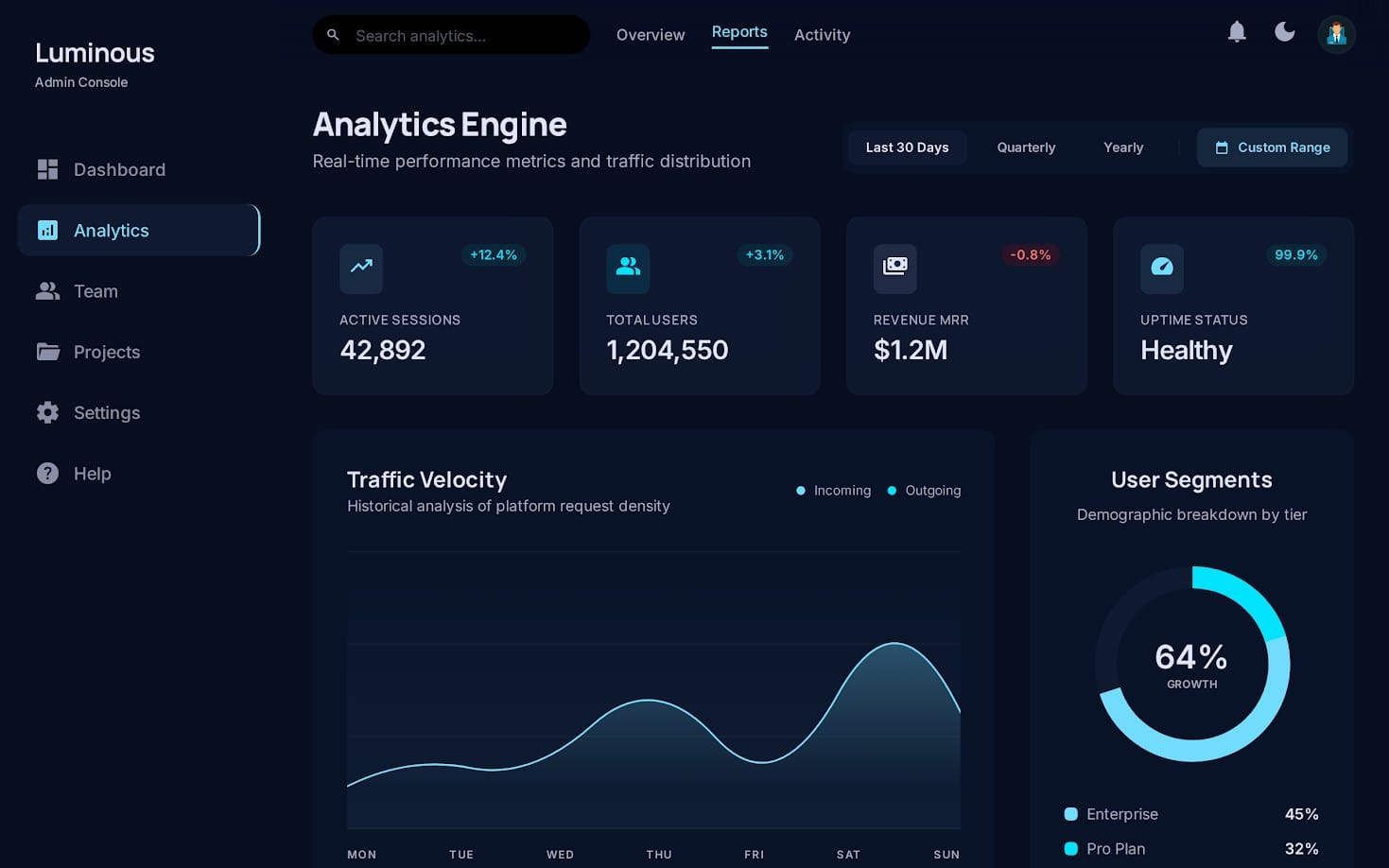Screen dimensions: 1389x868
Task: Open Settings from the sidebar
Action: point(138,412)
